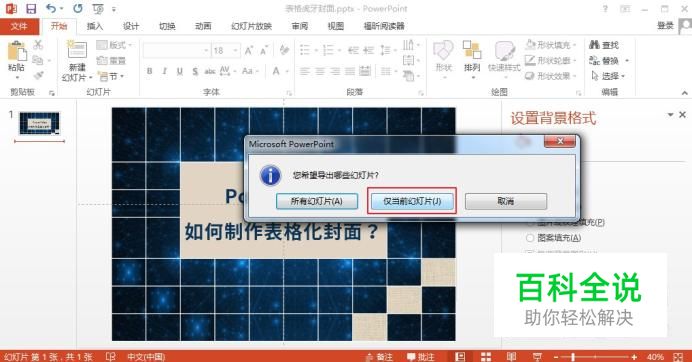
Task: Select picture or texture fill radio button
Action: (530, 222)
